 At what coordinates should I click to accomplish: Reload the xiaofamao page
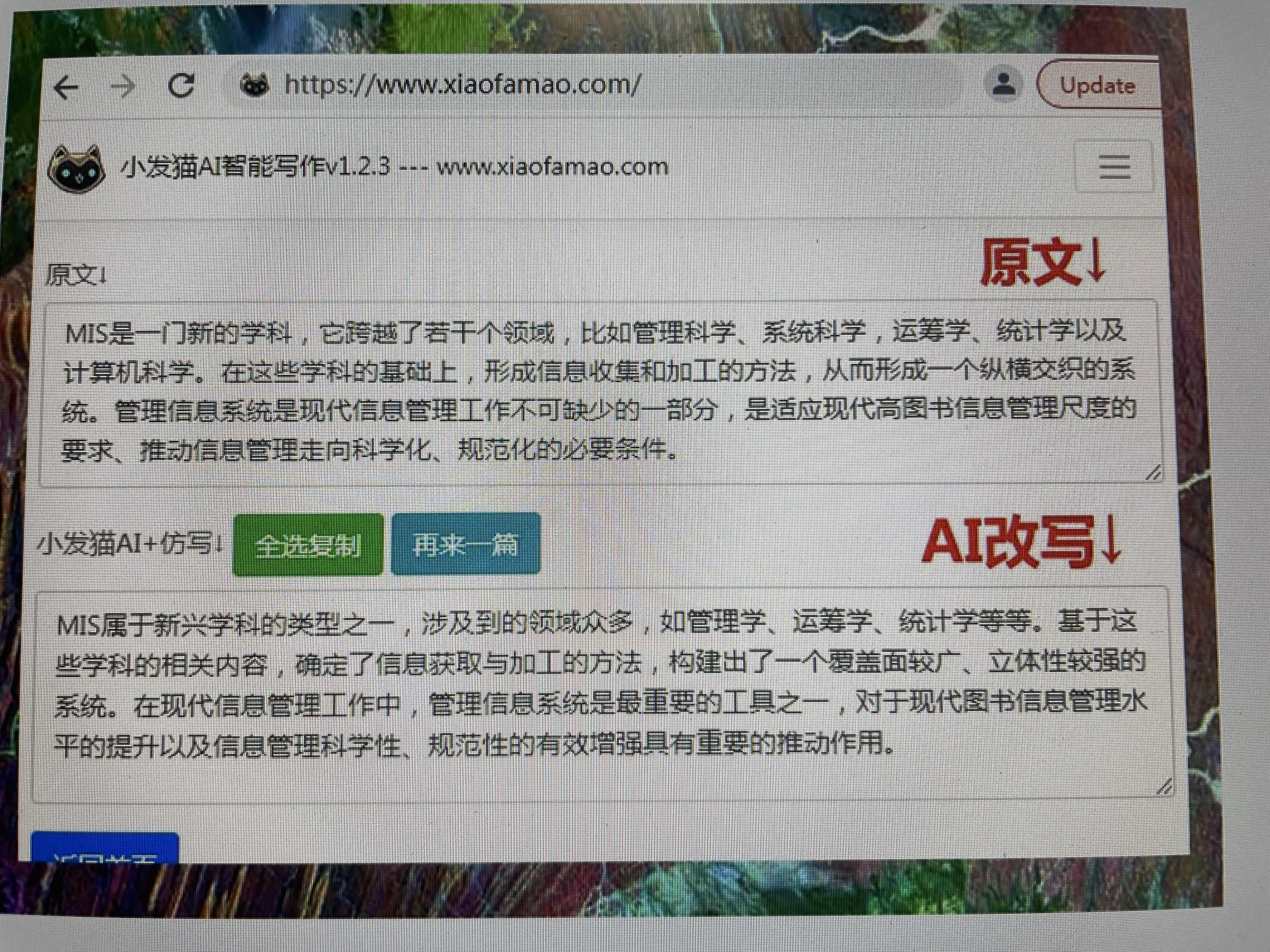pos(181,86)
